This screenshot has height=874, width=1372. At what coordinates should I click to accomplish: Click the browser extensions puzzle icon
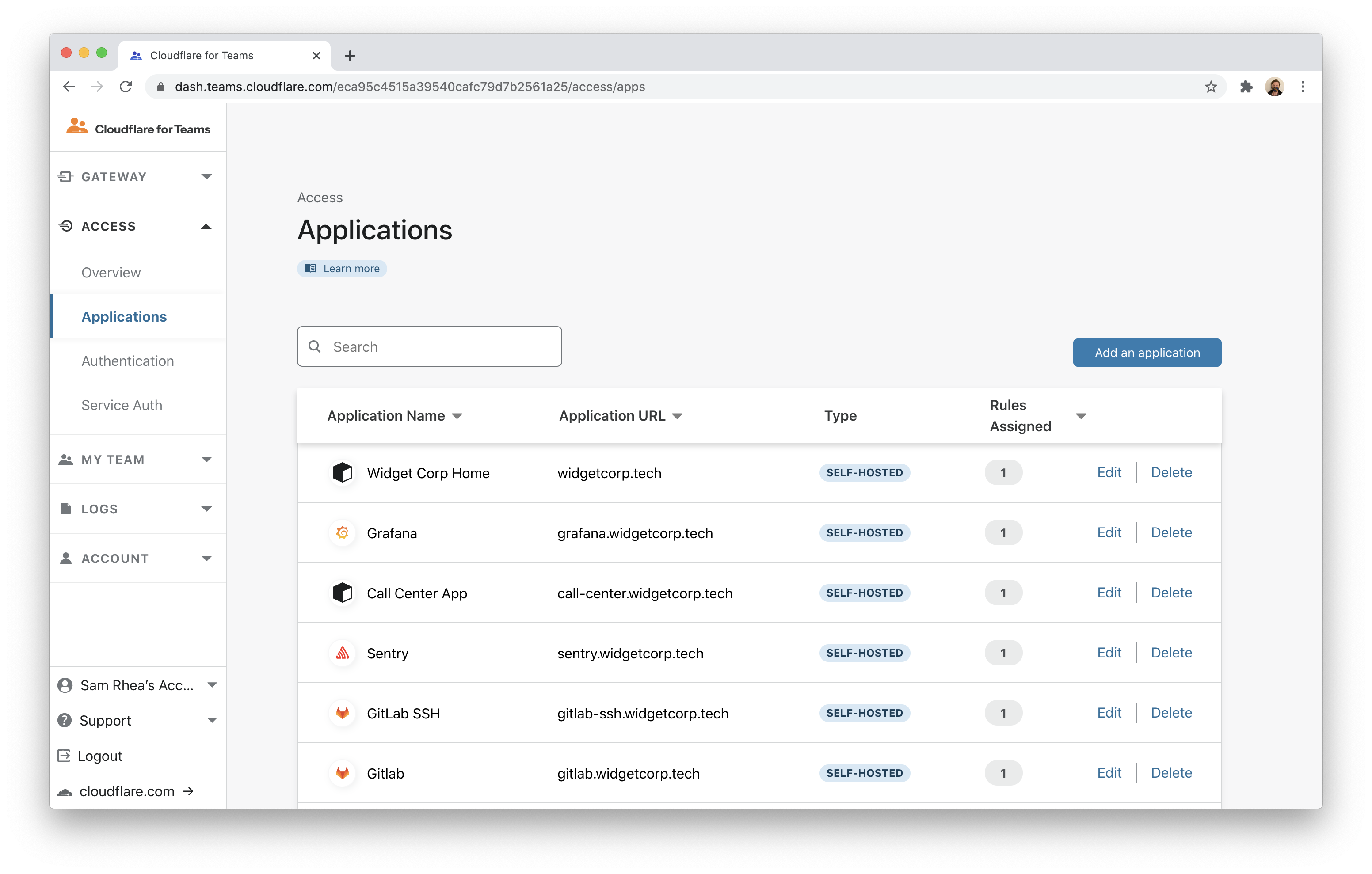tap(1246, 87)
